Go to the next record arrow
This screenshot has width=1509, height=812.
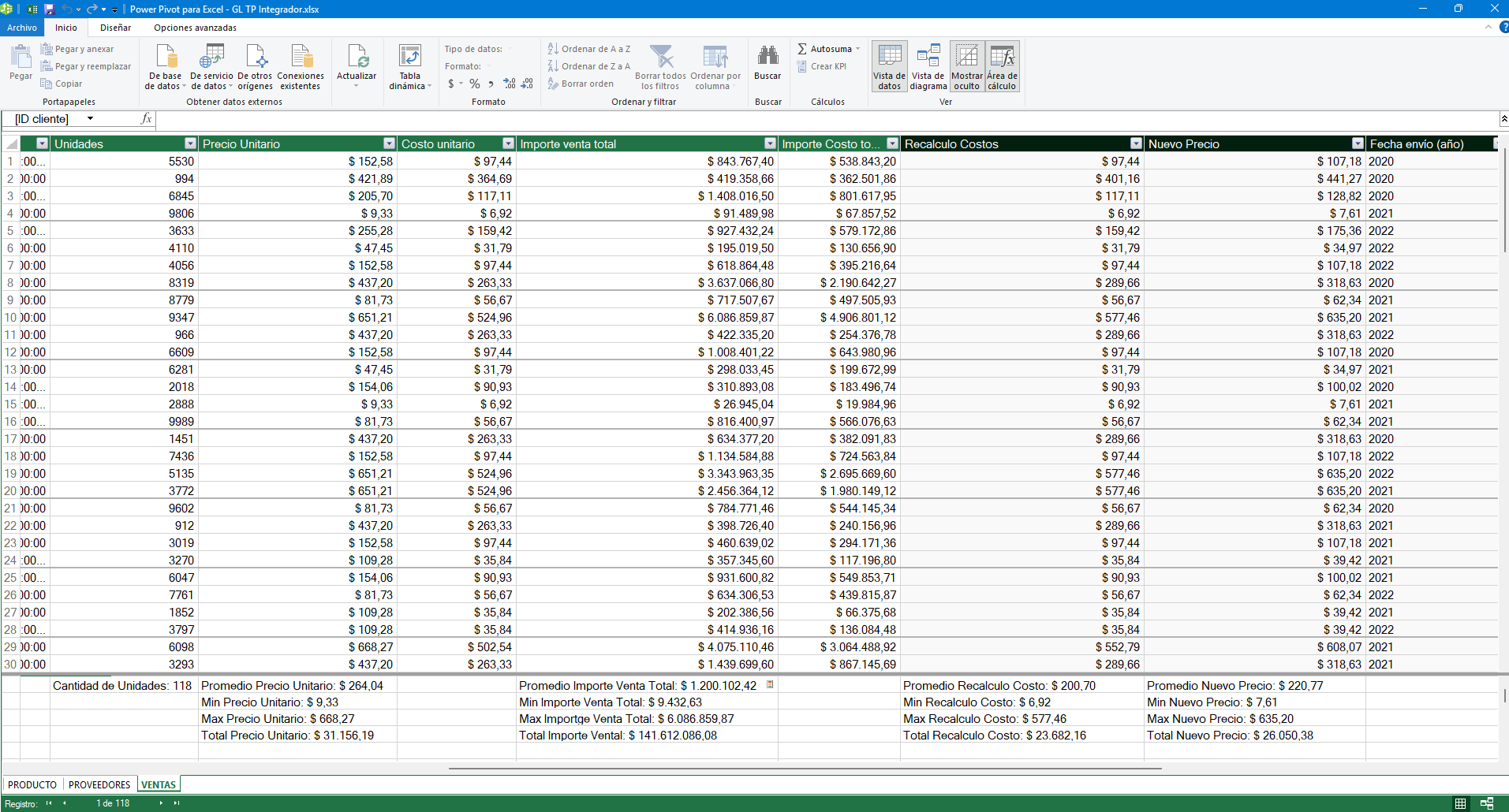(x=161, y=803)
